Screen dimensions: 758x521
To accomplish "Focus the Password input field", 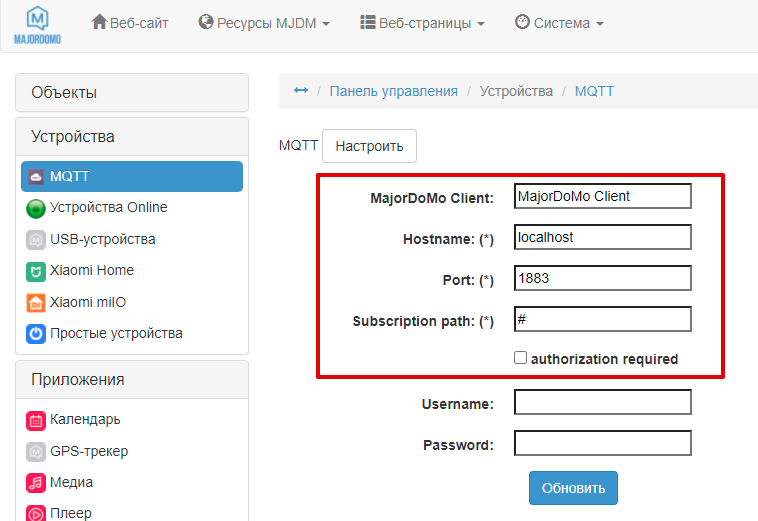I will coord(602,444).
